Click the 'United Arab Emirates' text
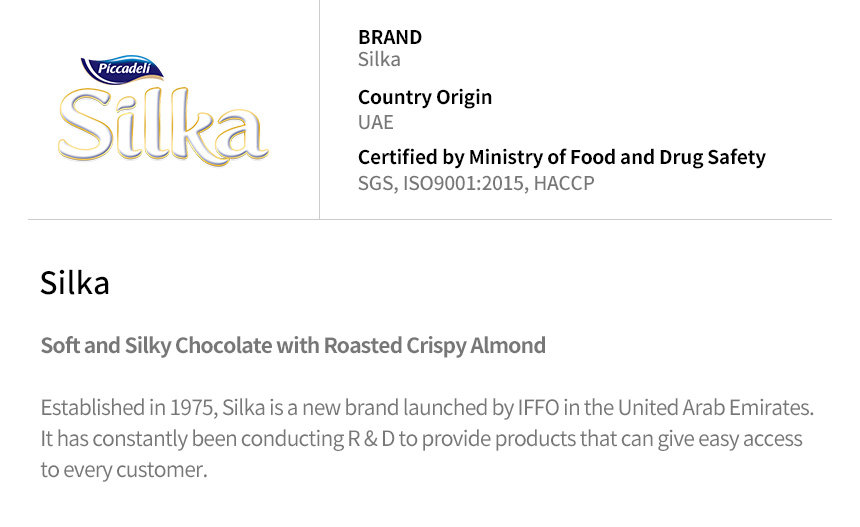The width and height of the screenshot is (860, 527). pyautogui.click(x=715, y=408)
